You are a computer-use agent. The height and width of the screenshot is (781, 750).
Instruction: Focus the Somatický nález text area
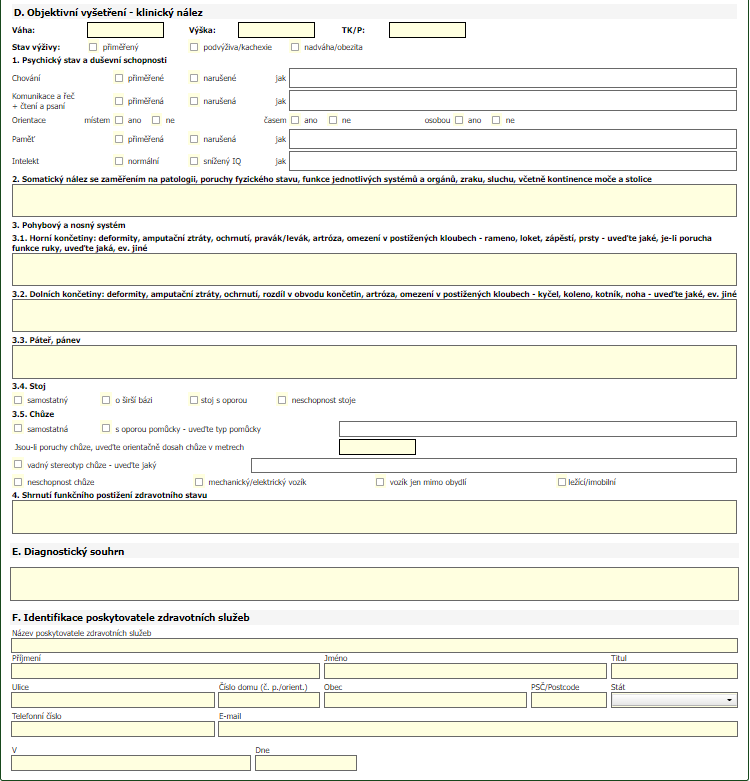[x=375, y=201]
